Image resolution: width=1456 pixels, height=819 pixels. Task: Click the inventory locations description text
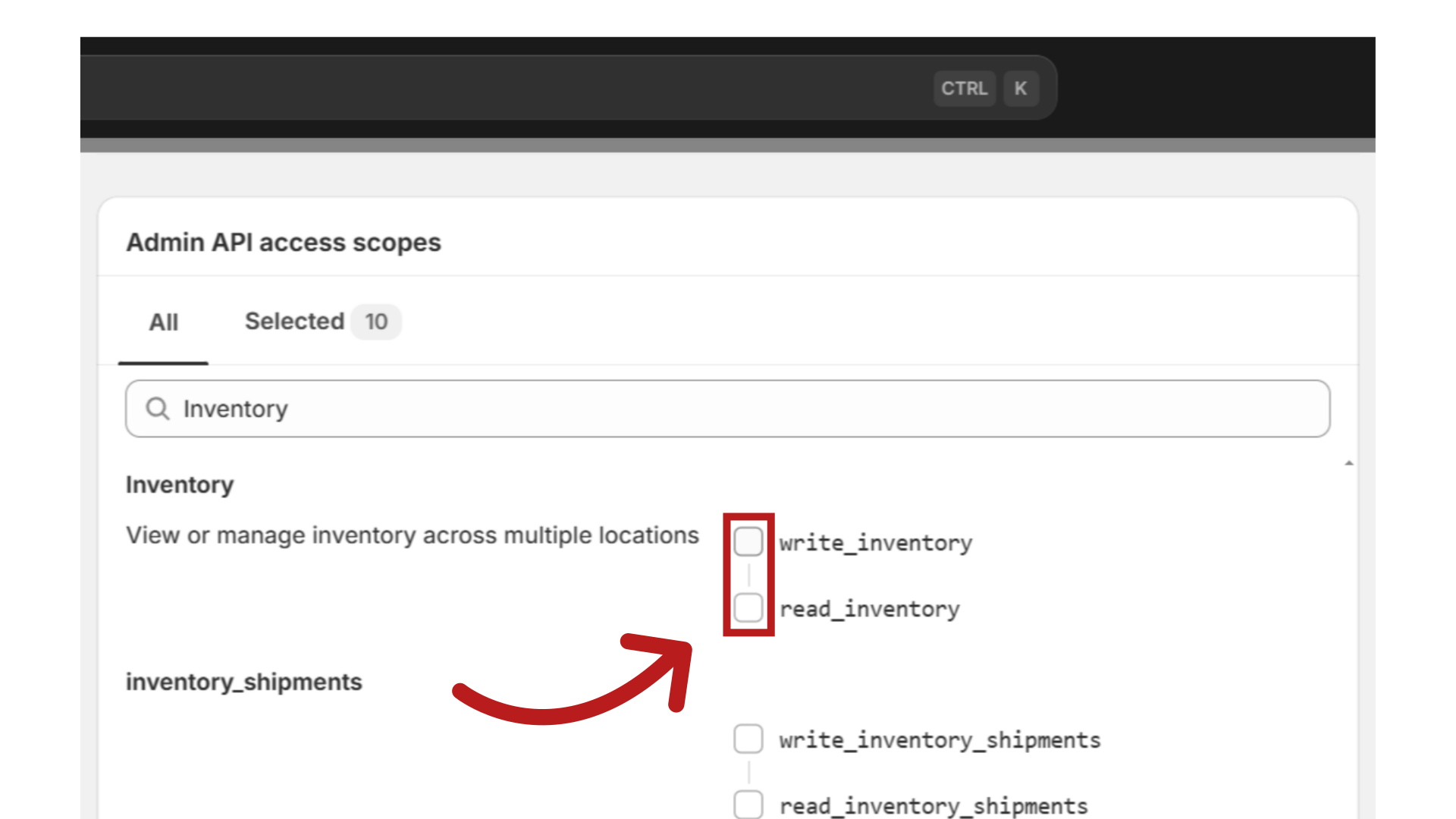click(413, 535)
